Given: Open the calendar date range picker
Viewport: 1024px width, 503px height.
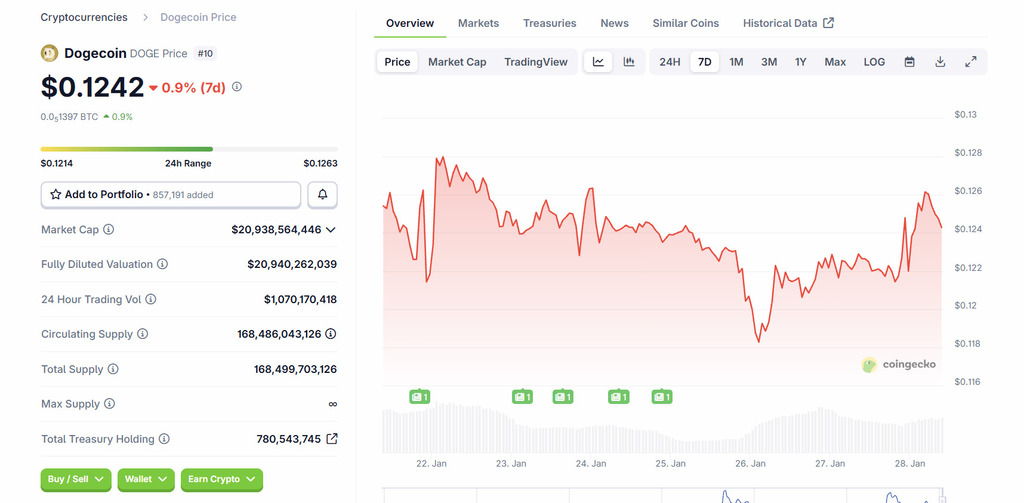Looking at the screenshot, I should coord(910,62).
